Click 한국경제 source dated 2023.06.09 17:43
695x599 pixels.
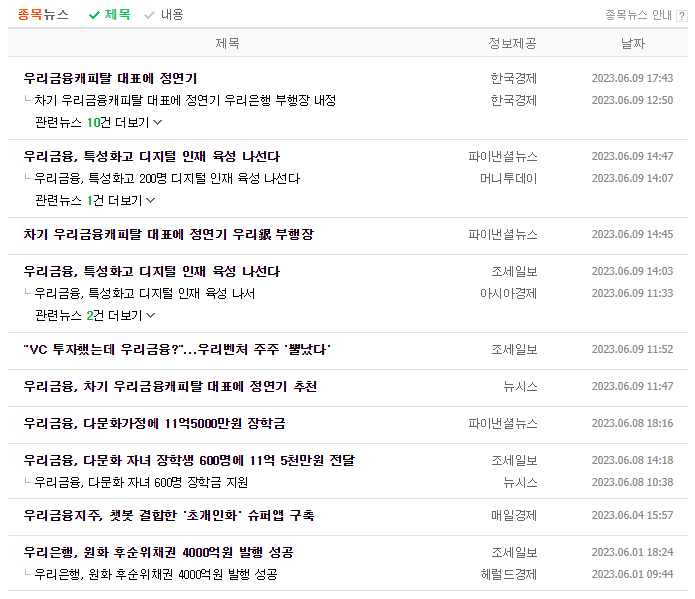[x=513, y=78]
